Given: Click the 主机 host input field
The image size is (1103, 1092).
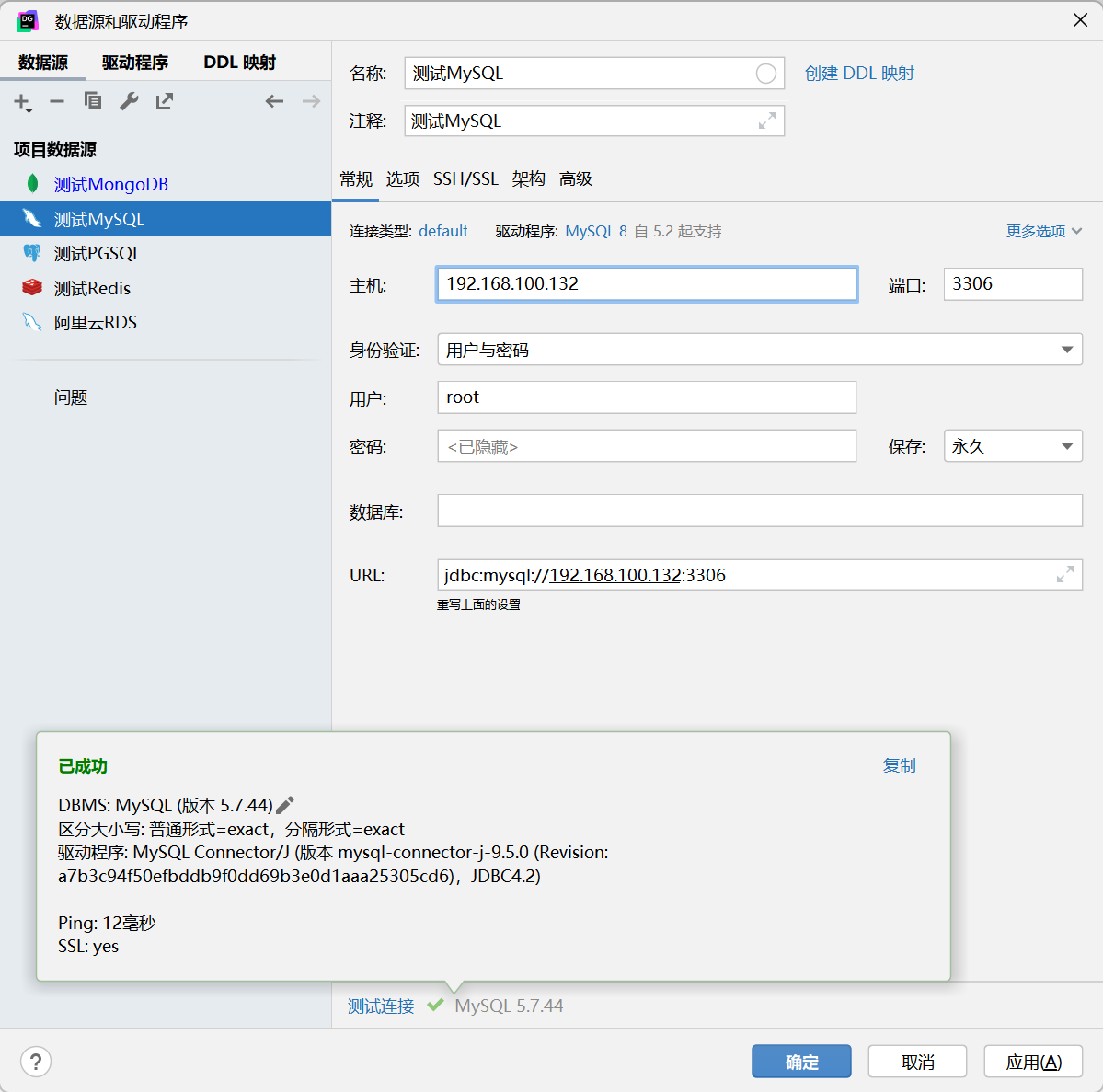Looking at the screenshot, I should coord(647,284).
